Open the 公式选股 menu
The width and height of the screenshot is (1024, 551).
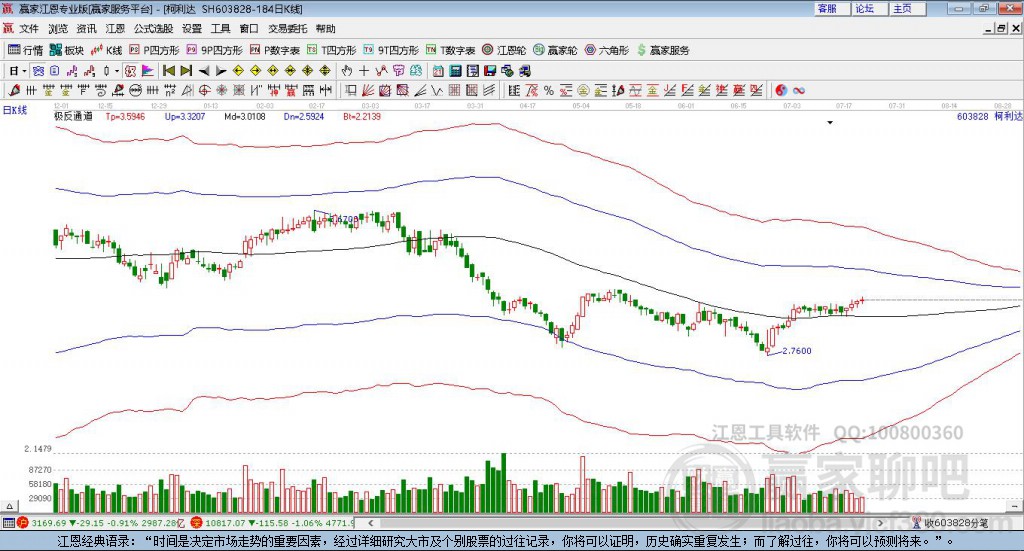[153, 29]
